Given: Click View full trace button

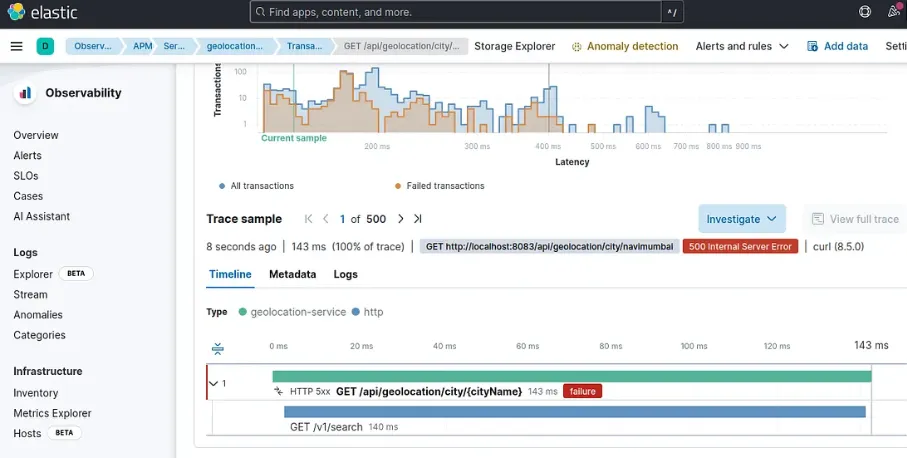Looking at the screenshot, I should coord(857,219).
